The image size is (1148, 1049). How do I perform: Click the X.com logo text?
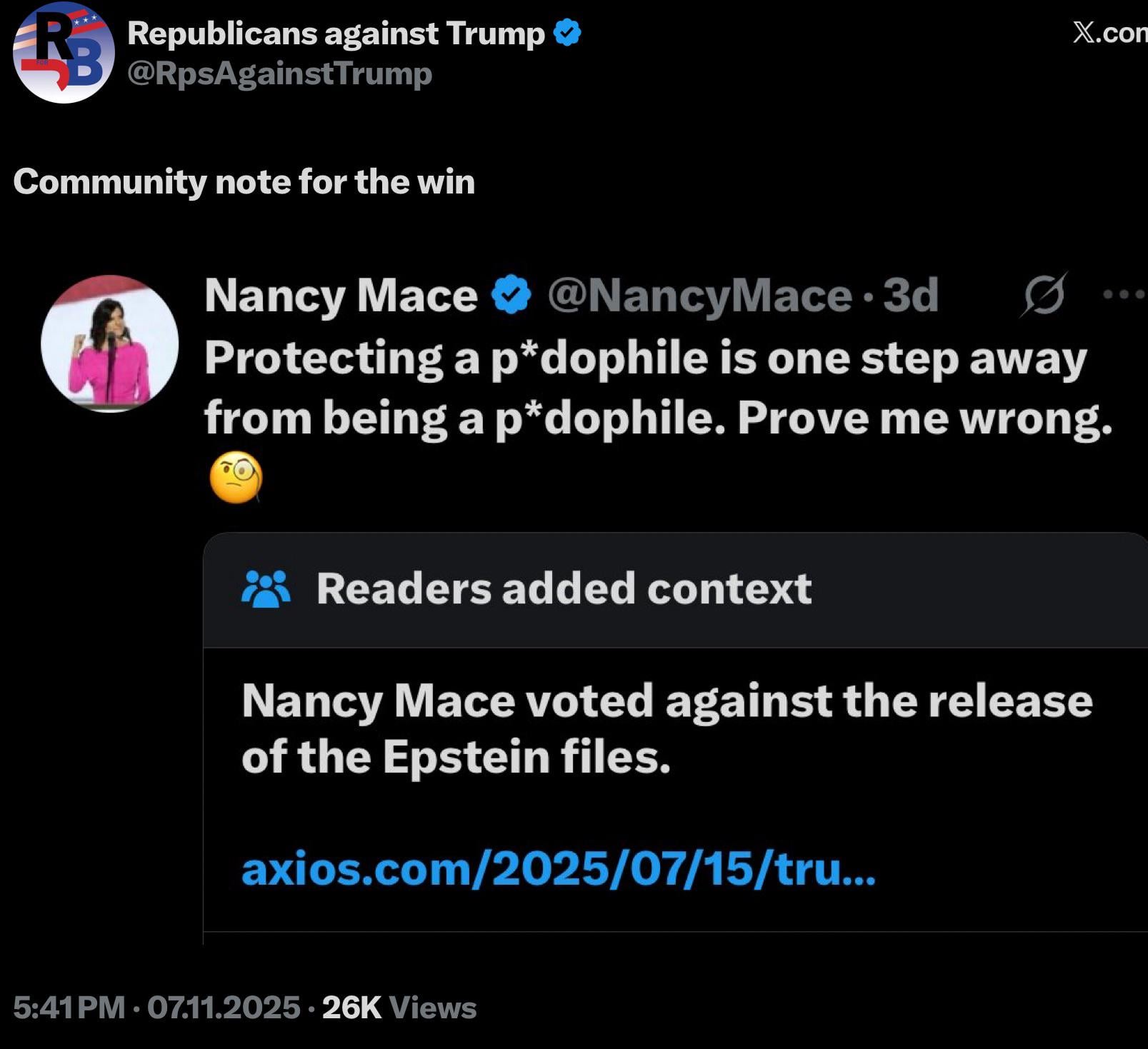tap(1109, 32)
